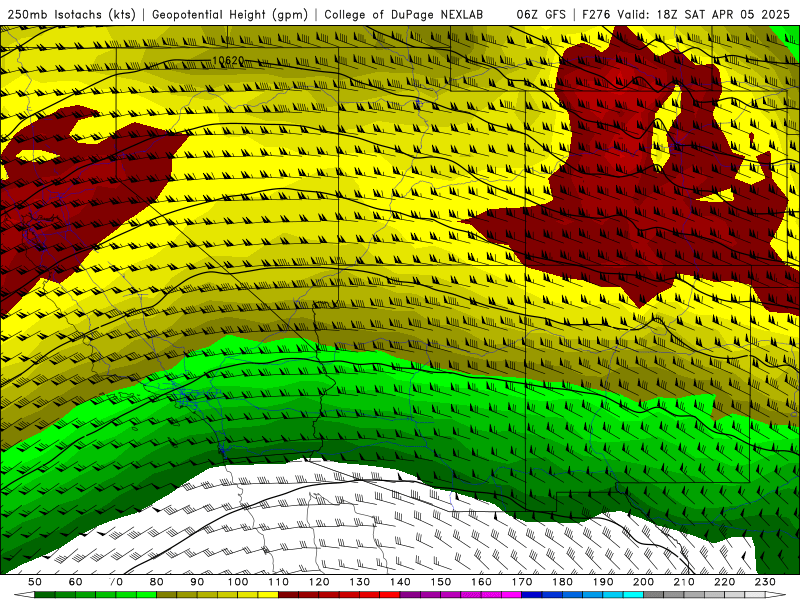Click the 'F276' forecast hour label
The height and width of the screenshot is (600, 800).
click(597, 14)
